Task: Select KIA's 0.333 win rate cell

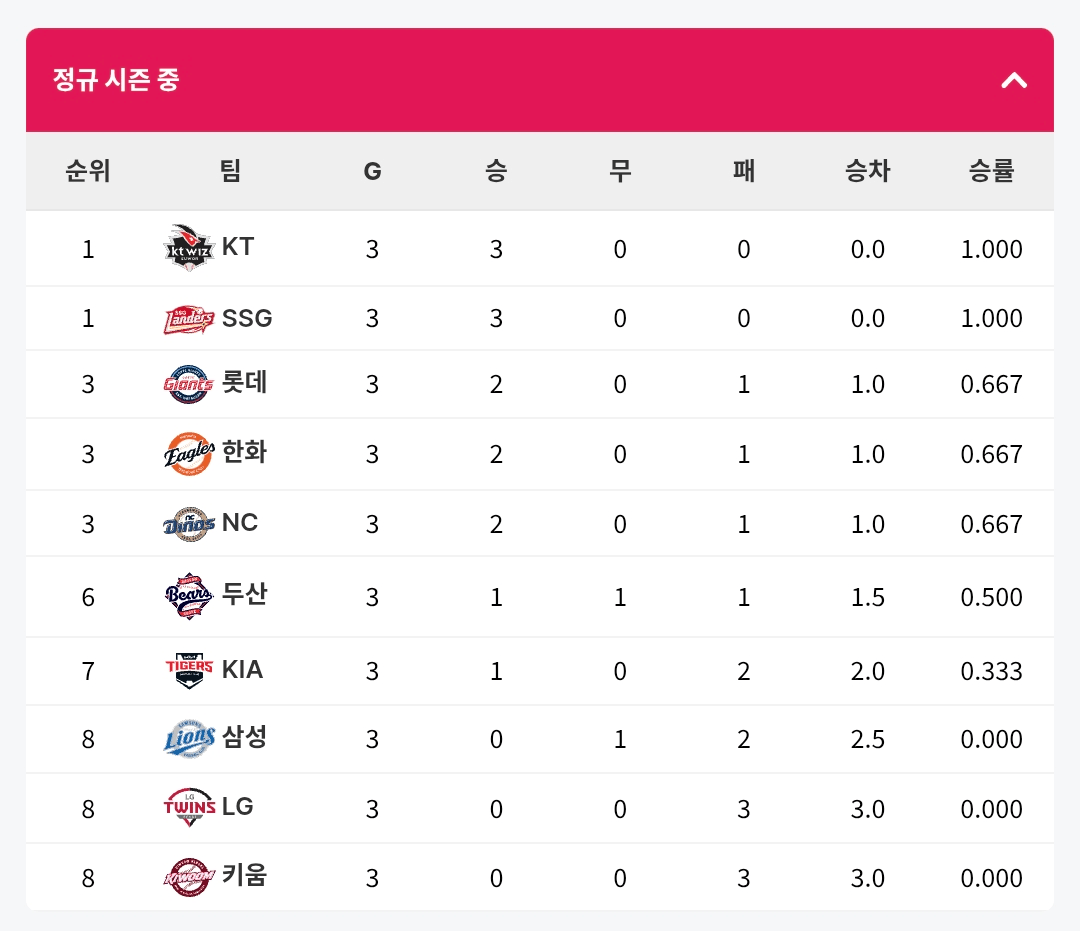Action: [991, 671]
